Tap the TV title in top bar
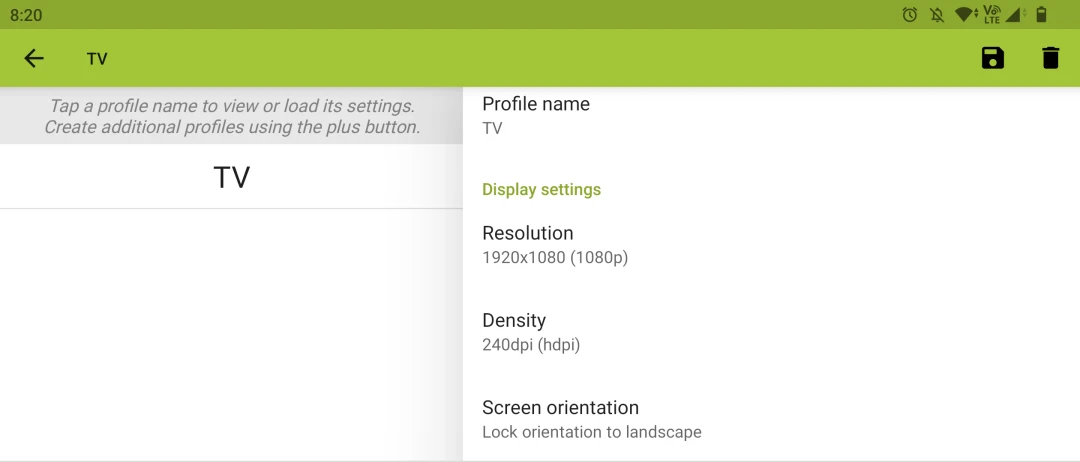 (x=97, y=59)
